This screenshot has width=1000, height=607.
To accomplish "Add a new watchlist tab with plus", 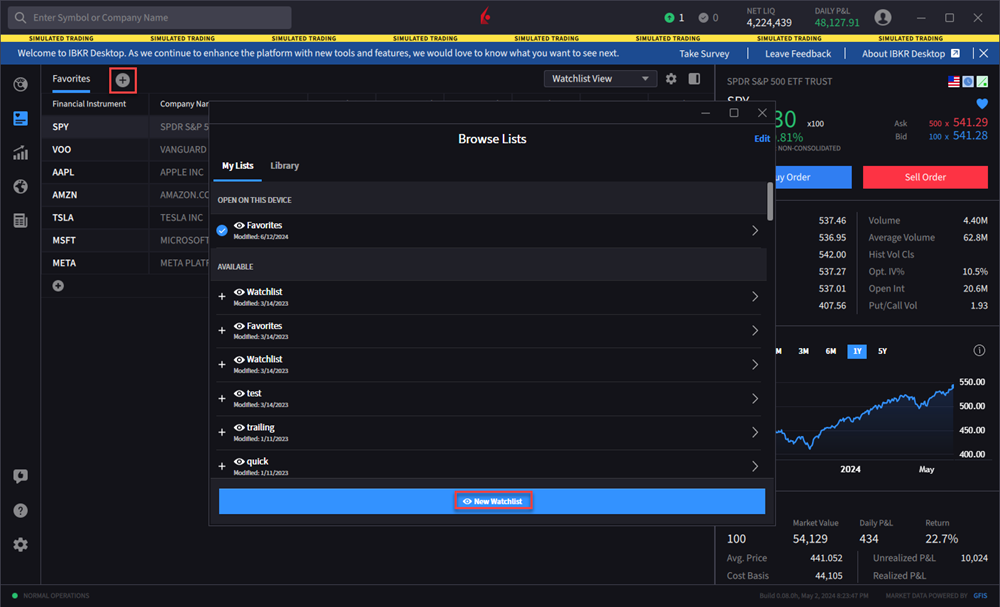I will pos(122,80).
